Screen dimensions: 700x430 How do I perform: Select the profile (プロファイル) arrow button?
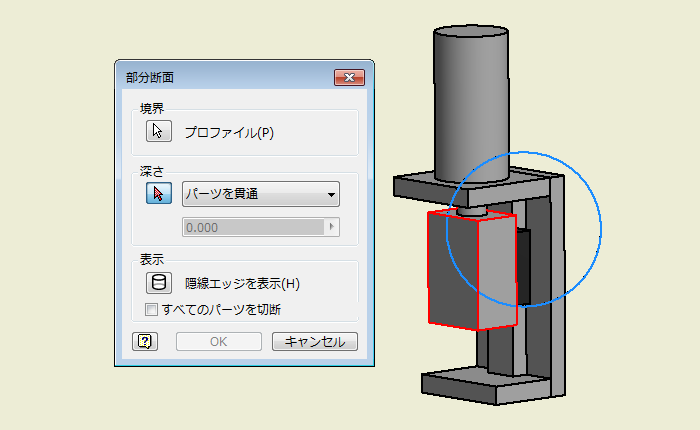click(x=158, y=131)
